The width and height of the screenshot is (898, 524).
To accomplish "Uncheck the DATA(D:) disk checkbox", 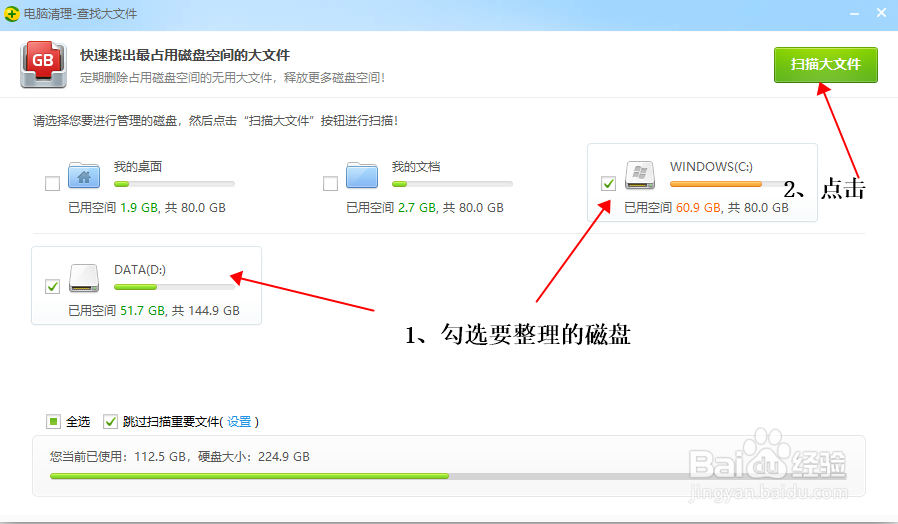I will [x=52, y=286].
